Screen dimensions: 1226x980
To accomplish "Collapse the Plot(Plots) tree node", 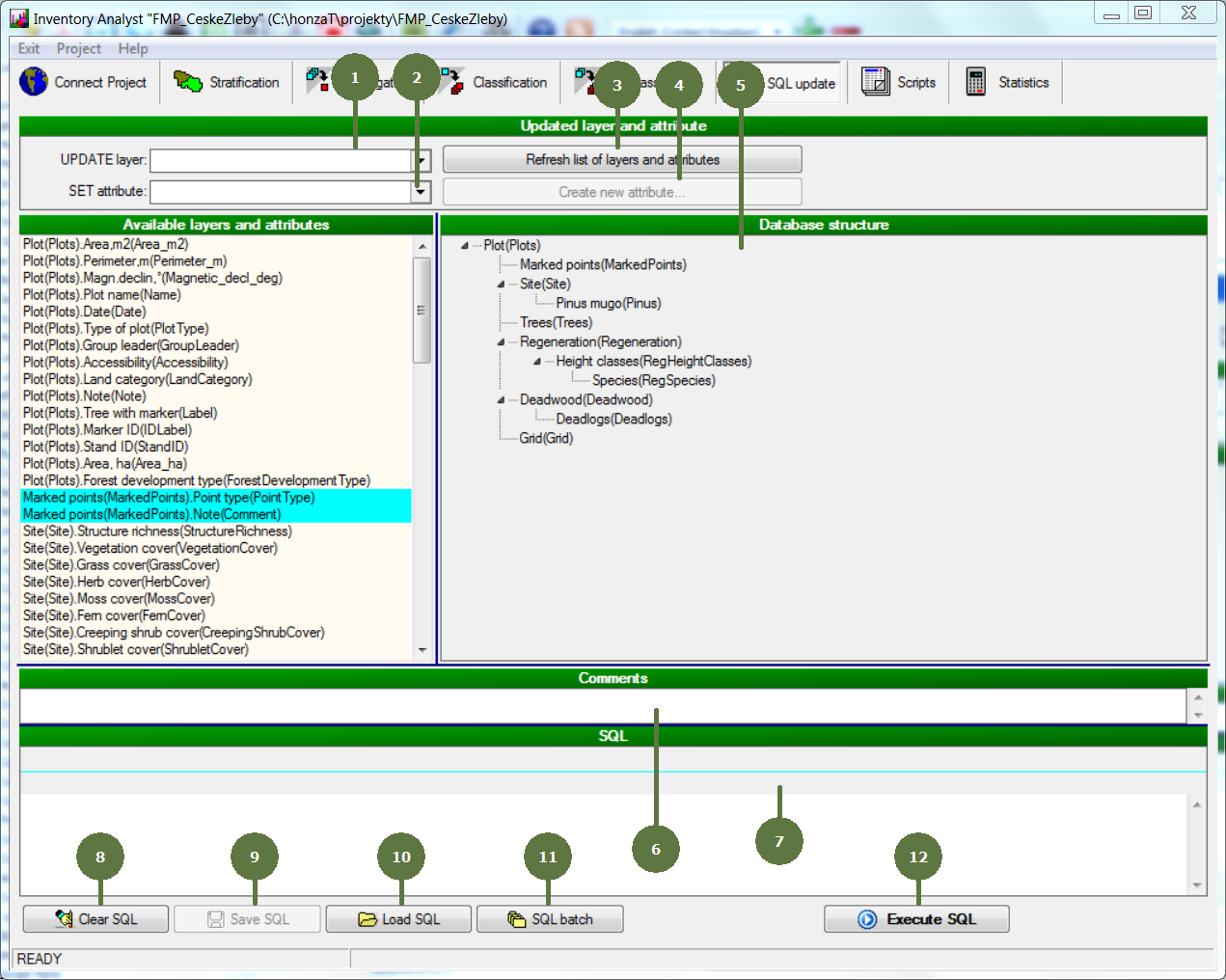I will coord(465,246).
